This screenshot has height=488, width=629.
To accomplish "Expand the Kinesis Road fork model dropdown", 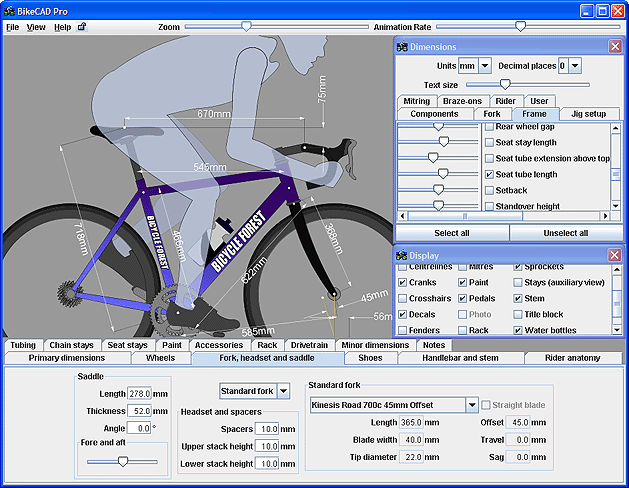I will [x=472, y=405].
